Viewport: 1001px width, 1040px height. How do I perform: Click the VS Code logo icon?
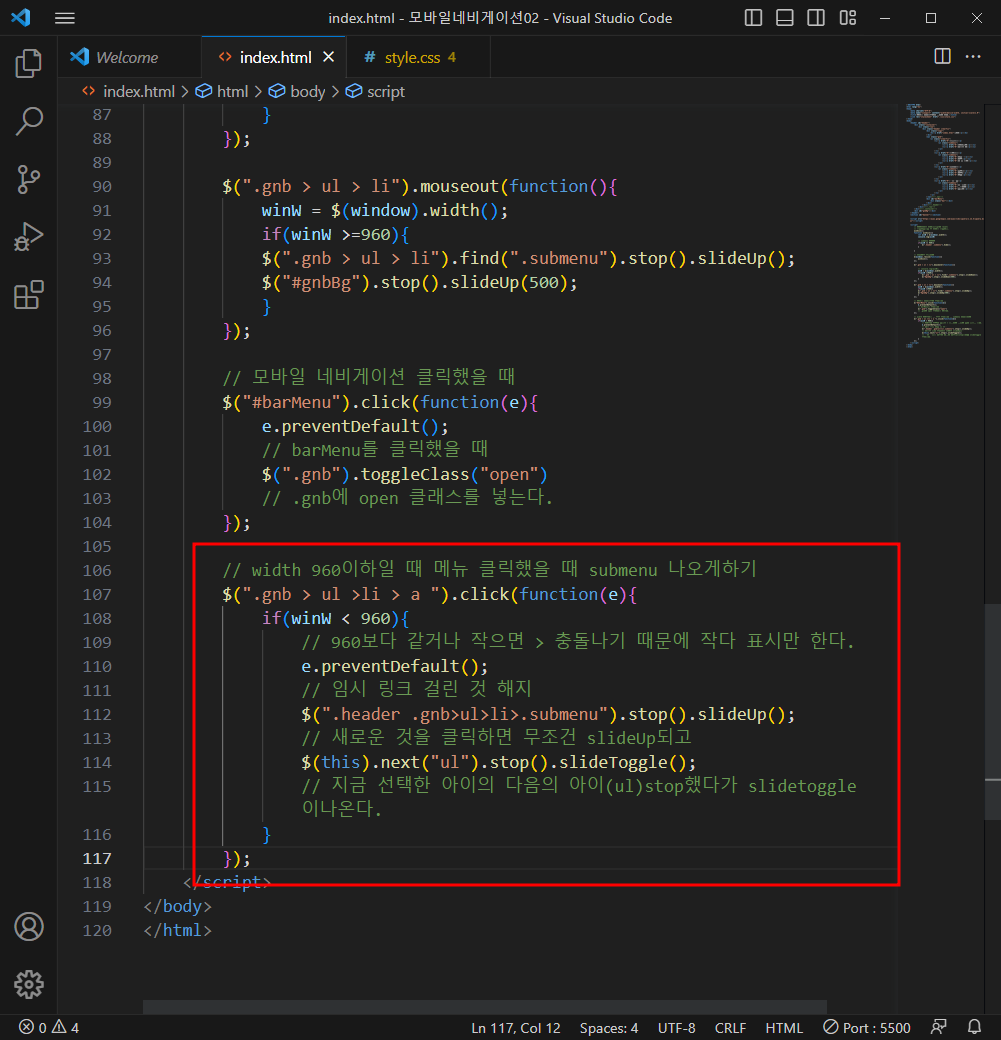(21, 17)
